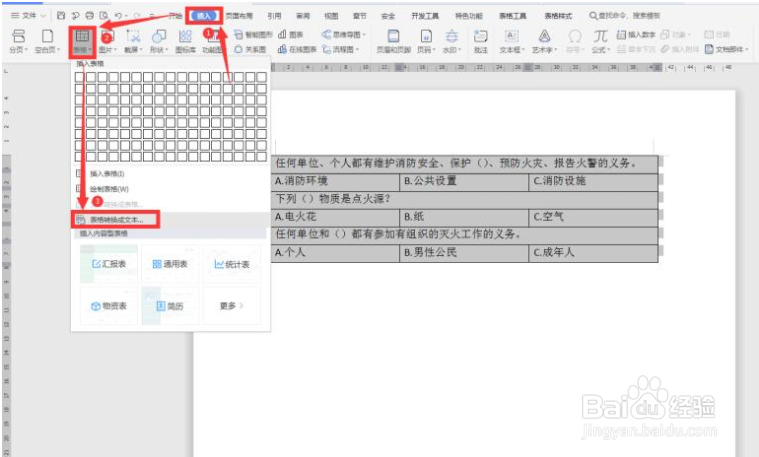Insert a 批注 comment
The image size is (759, 457).
coord(480,41)
